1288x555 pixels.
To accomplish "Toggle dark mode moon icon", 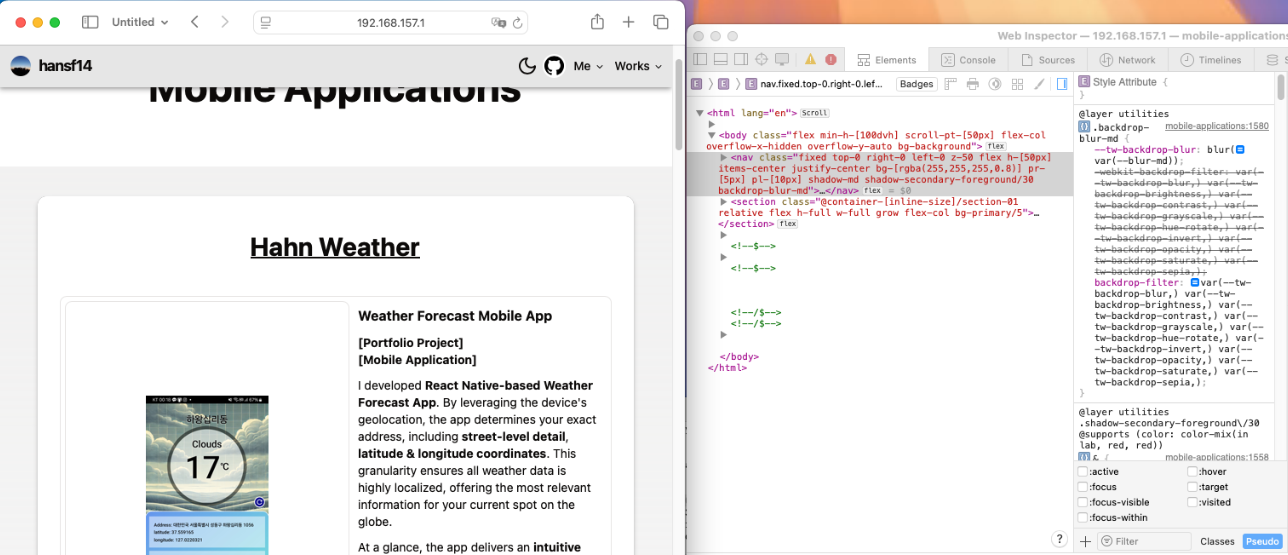I will [x=527, y=66].
